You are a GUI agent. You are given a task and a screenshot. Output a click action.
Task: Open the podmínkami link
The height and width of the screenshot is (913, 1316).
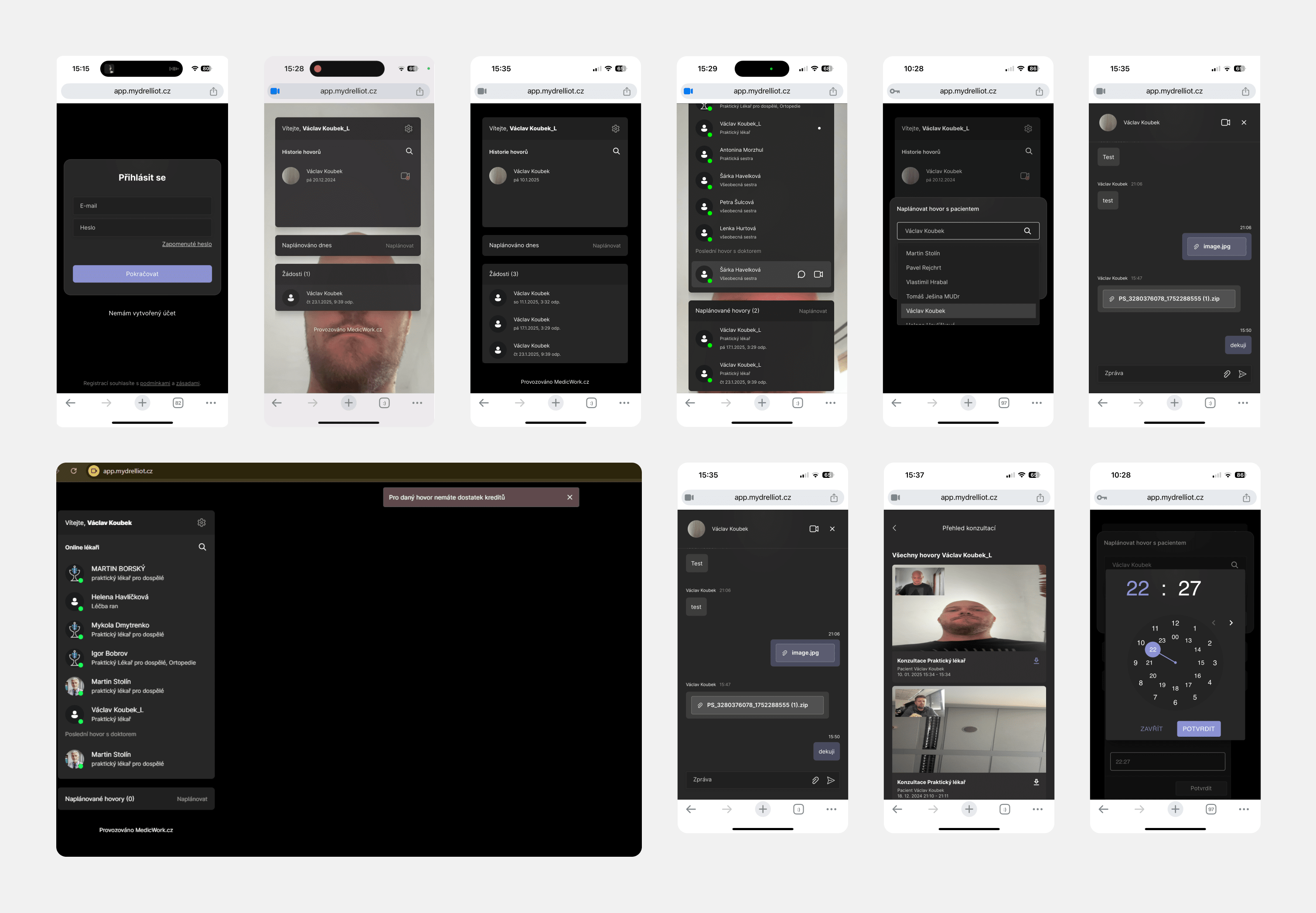tap(155, 383)
